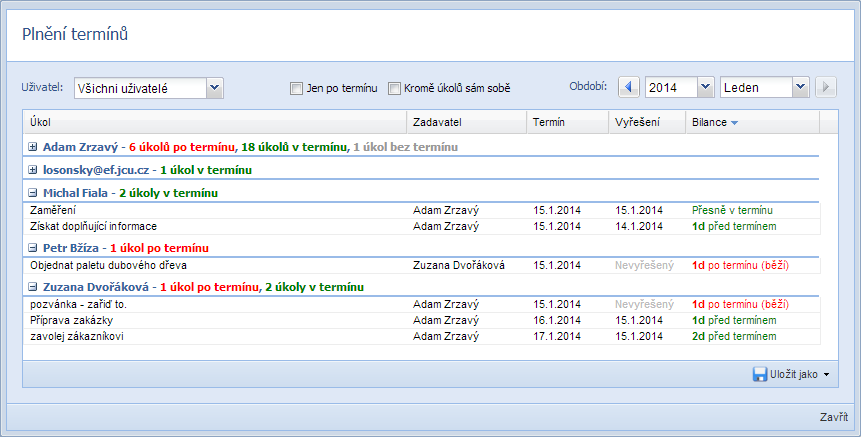Click the floppy disk Uložit jako icon
Image resolution: width=861 pixels, height=437 pixels.
point(760,374)
